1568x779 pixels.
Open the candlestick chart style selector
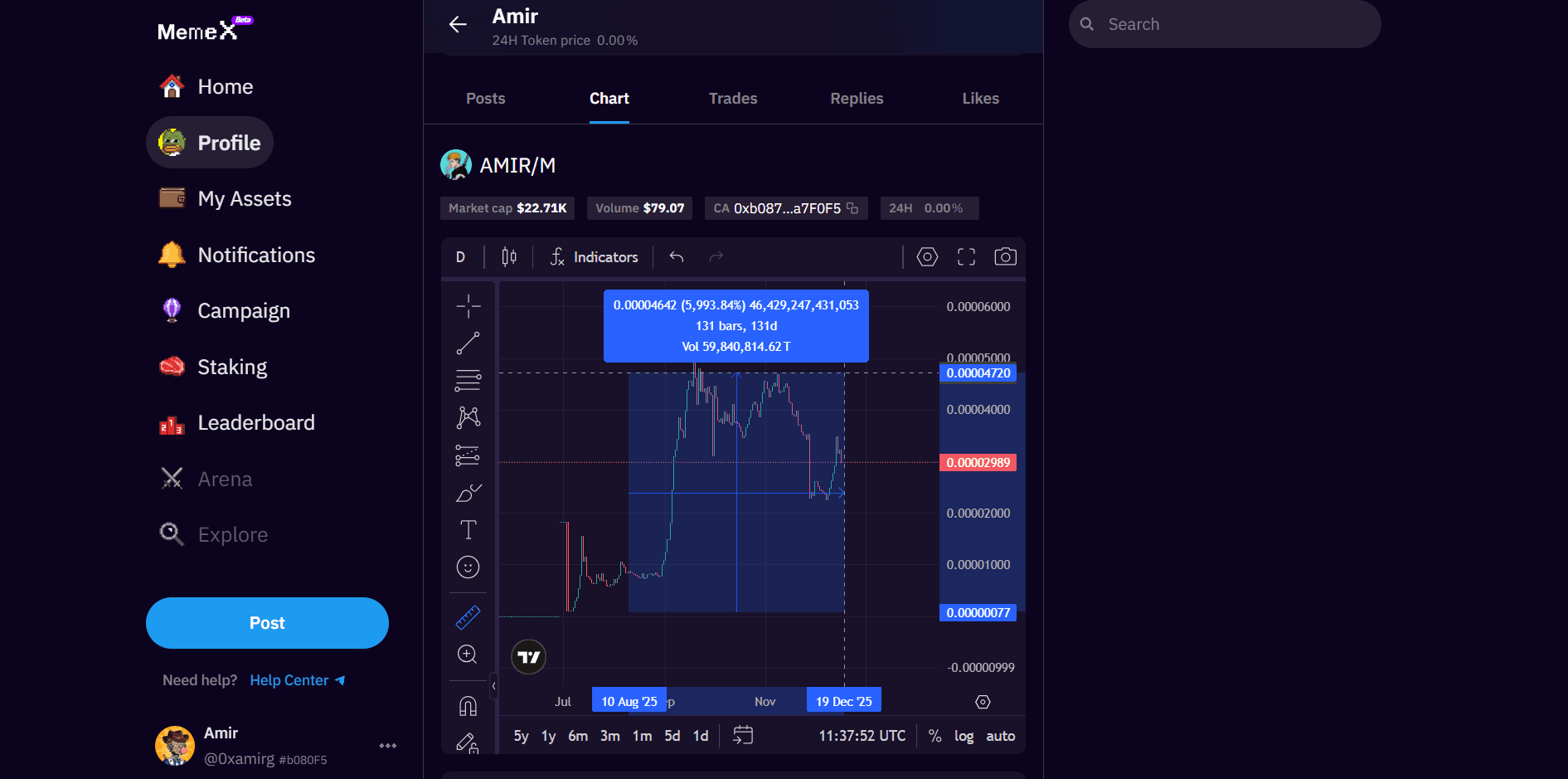pyautogui.click(x=509, y=257)
